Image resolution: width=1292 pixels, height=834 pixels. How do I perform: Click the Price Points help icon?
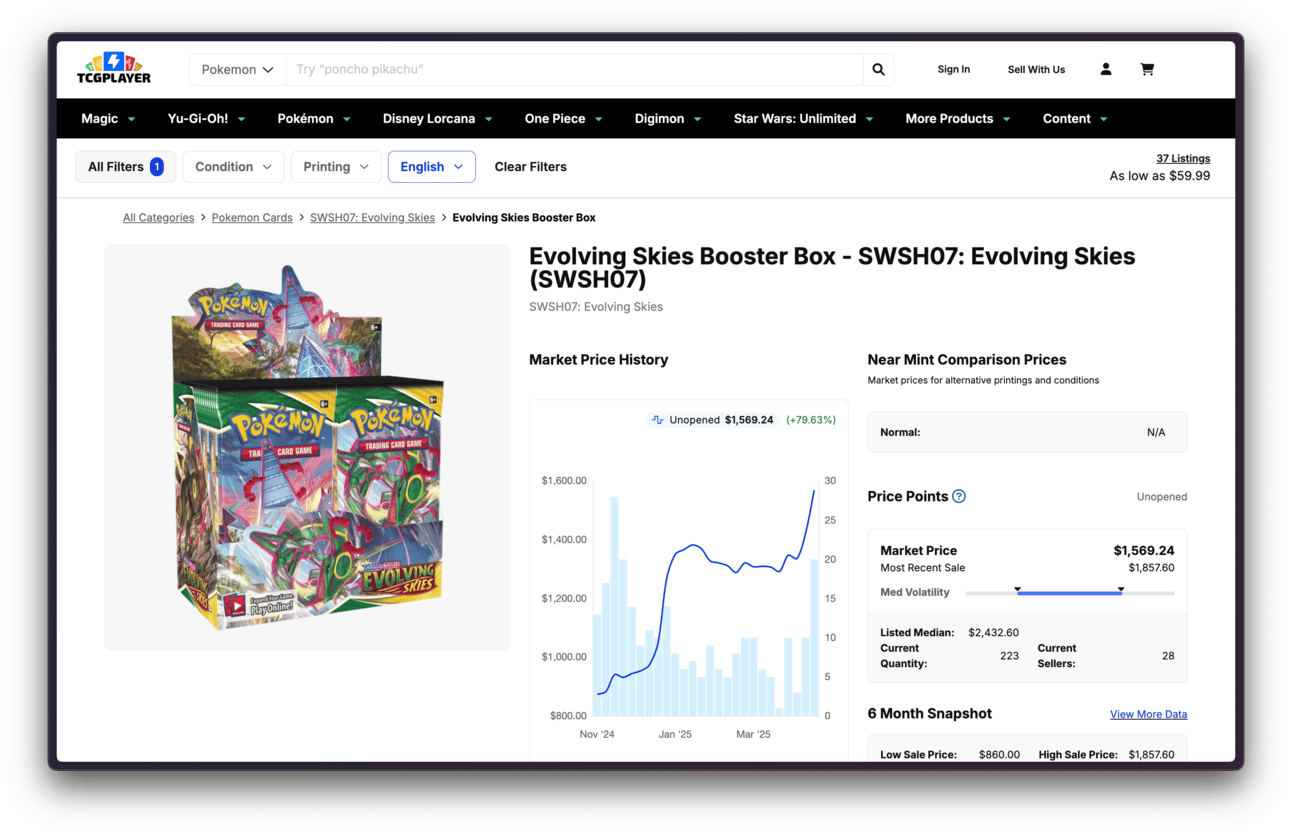pyautogui.click(x=959, y=497)
